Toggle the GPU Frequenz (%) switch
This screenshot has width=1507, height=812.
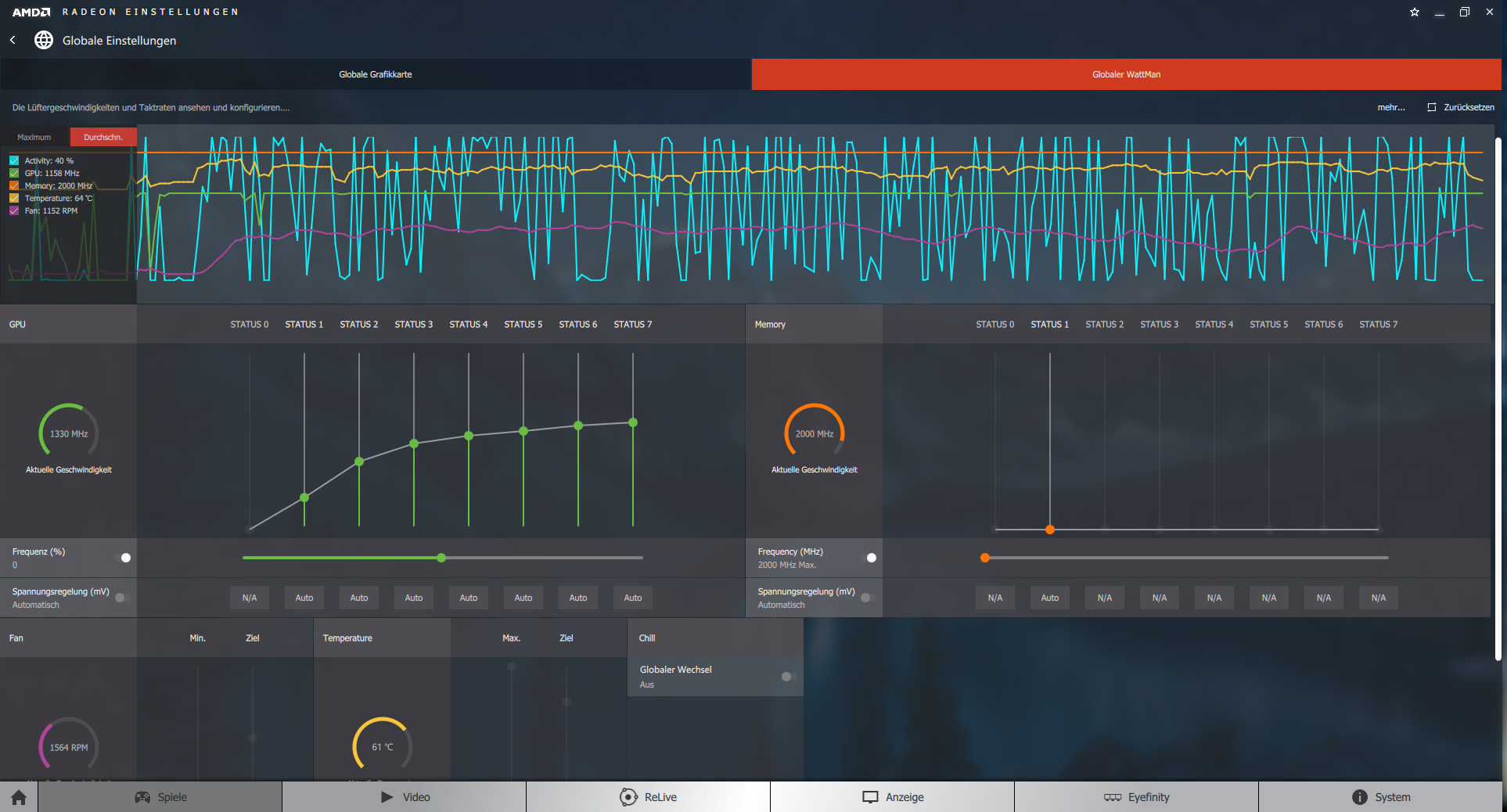click(x=123, y=558)
